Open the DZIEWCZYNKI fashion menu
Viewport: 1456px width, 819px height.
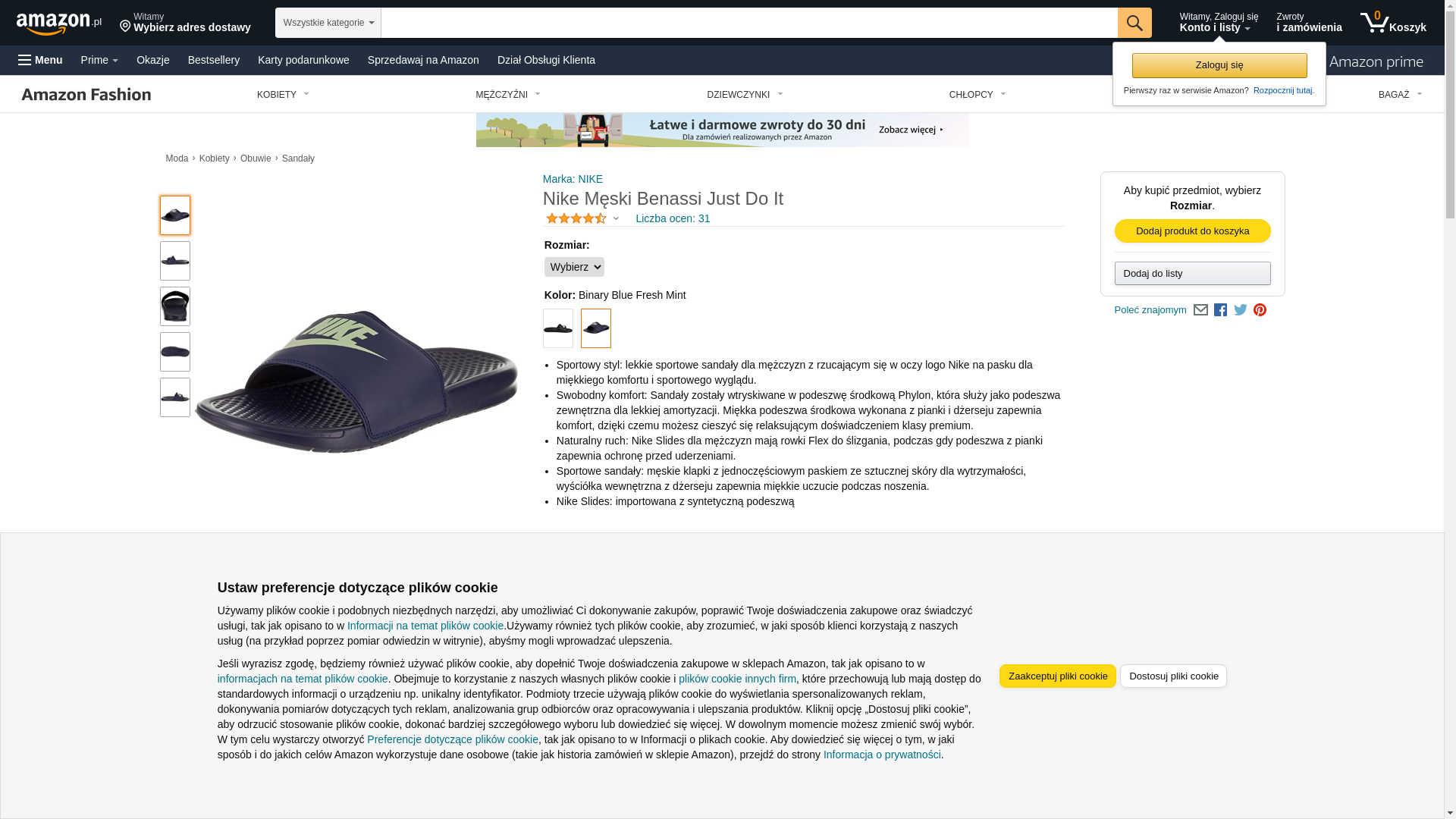point(745,95)
